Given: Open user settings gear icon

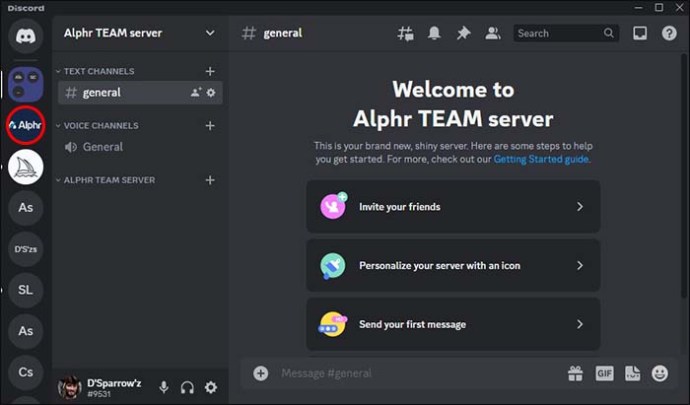Looking at the screenshot, I should tap(210, 387).
